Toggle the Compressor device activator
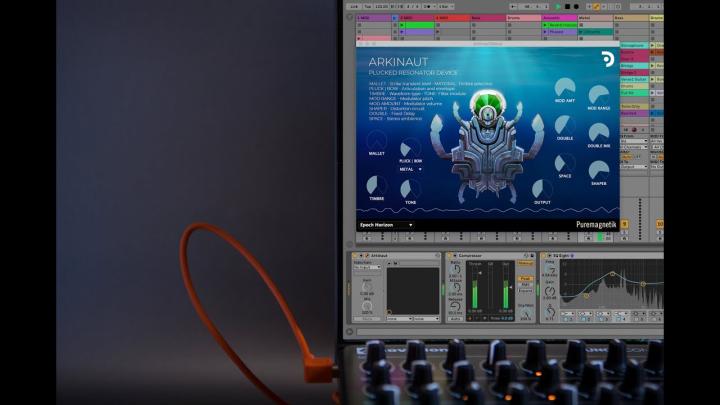 pos(450,255)
